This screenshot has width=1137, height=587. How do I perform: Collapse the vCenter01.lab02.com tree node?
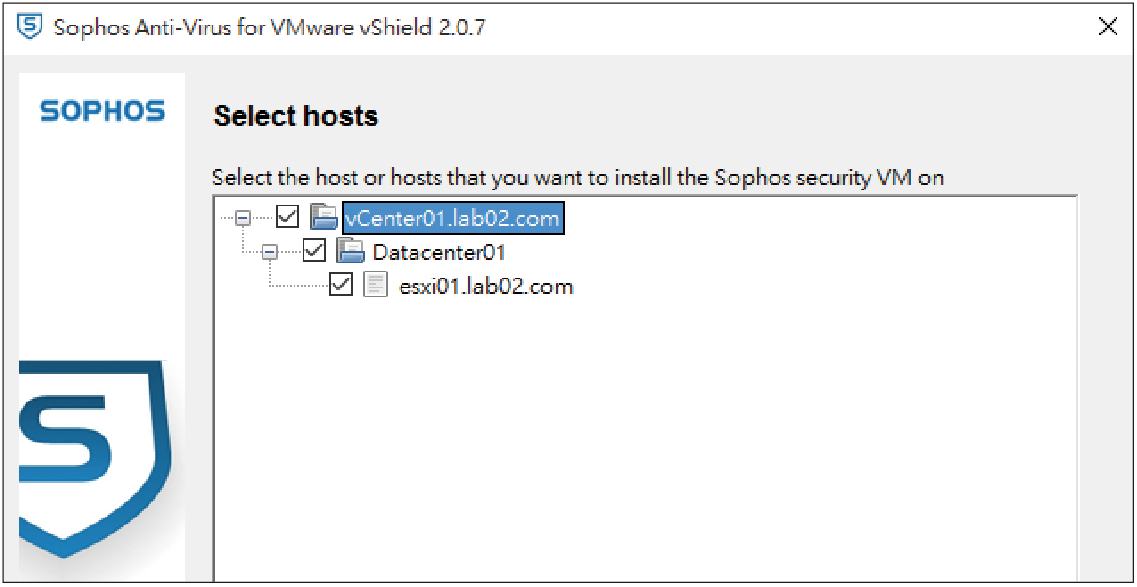243,217
